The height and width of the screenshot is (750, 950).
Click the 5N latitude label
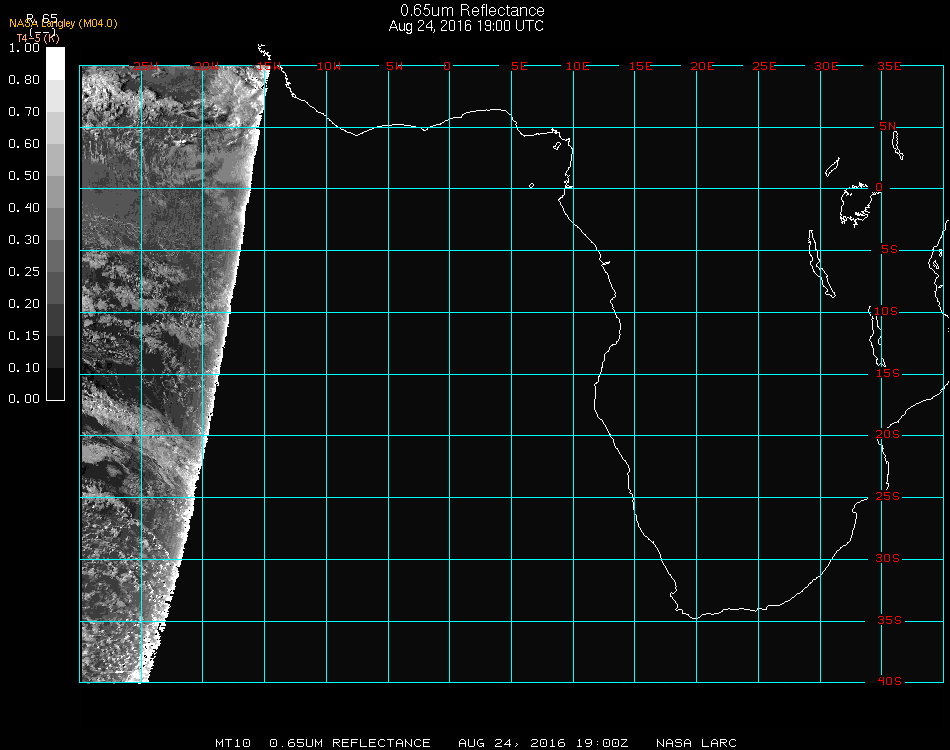[x=889, y=126]
